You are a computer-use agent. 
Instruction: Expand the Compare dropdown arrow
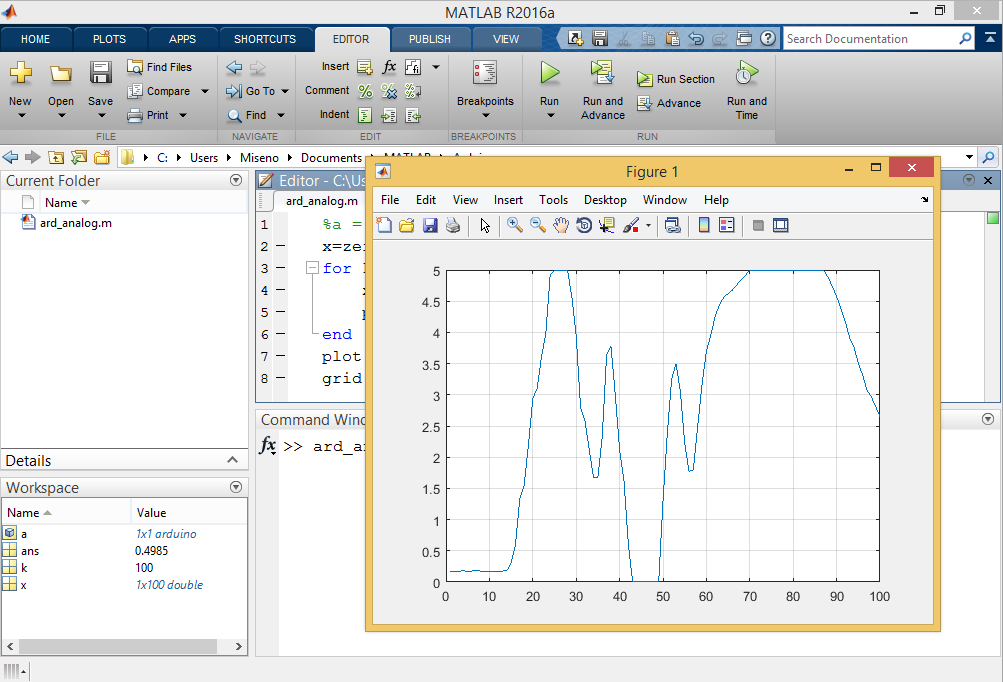(205, 91)
